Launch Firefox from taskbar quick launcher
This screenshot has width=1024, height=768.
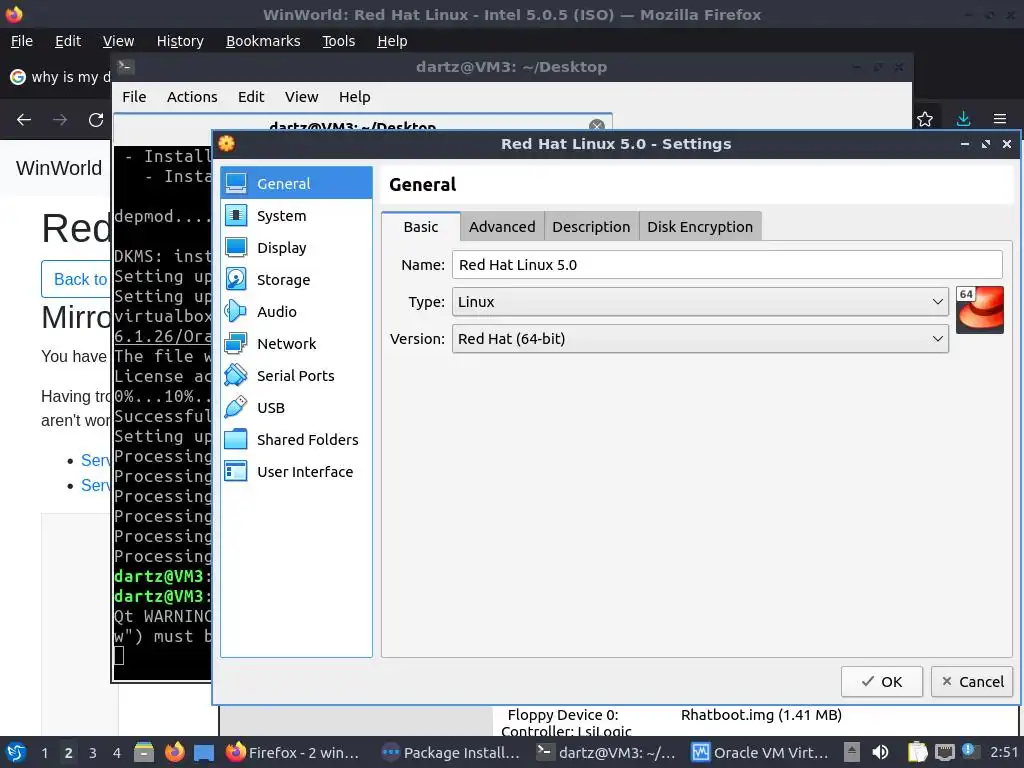(174, 752)
